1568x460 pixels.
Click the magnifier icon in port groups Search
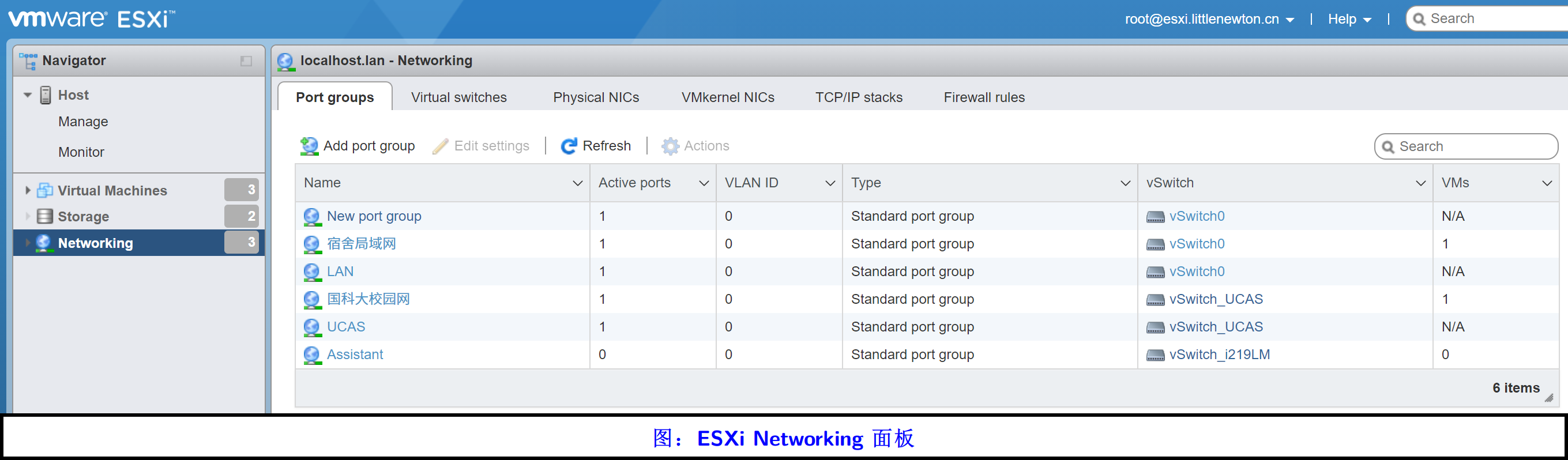pyautogui.click(x=1389, y=147)
